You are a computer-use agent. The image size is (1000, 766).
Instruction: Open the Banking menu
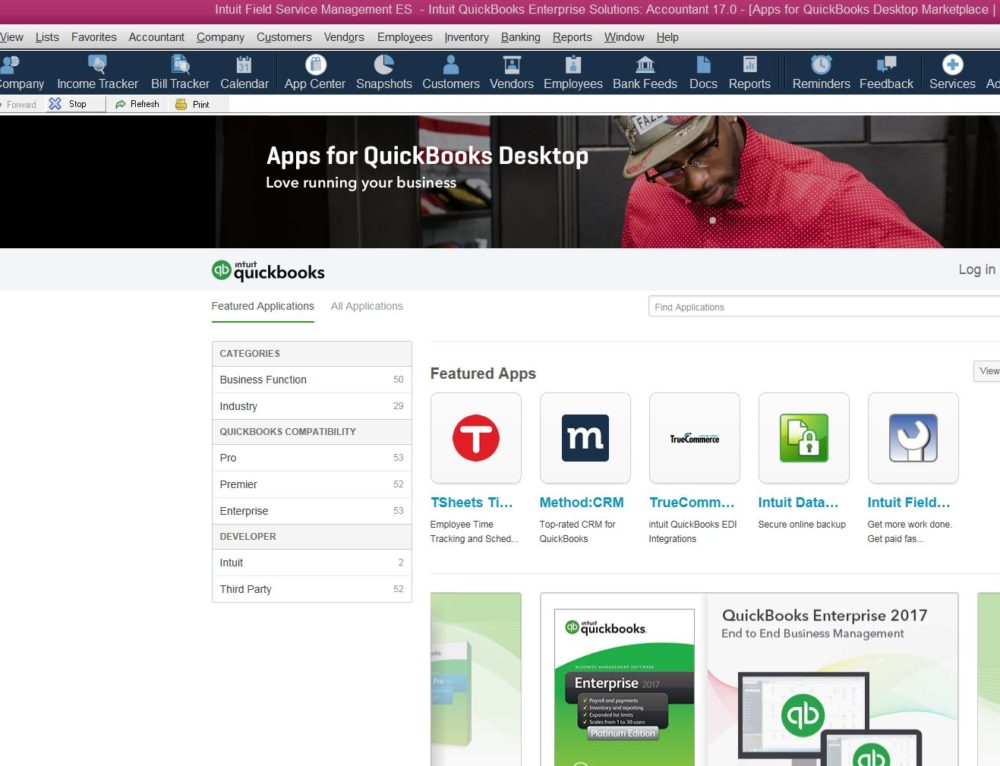pyautogui.click(x=520, y=37)
